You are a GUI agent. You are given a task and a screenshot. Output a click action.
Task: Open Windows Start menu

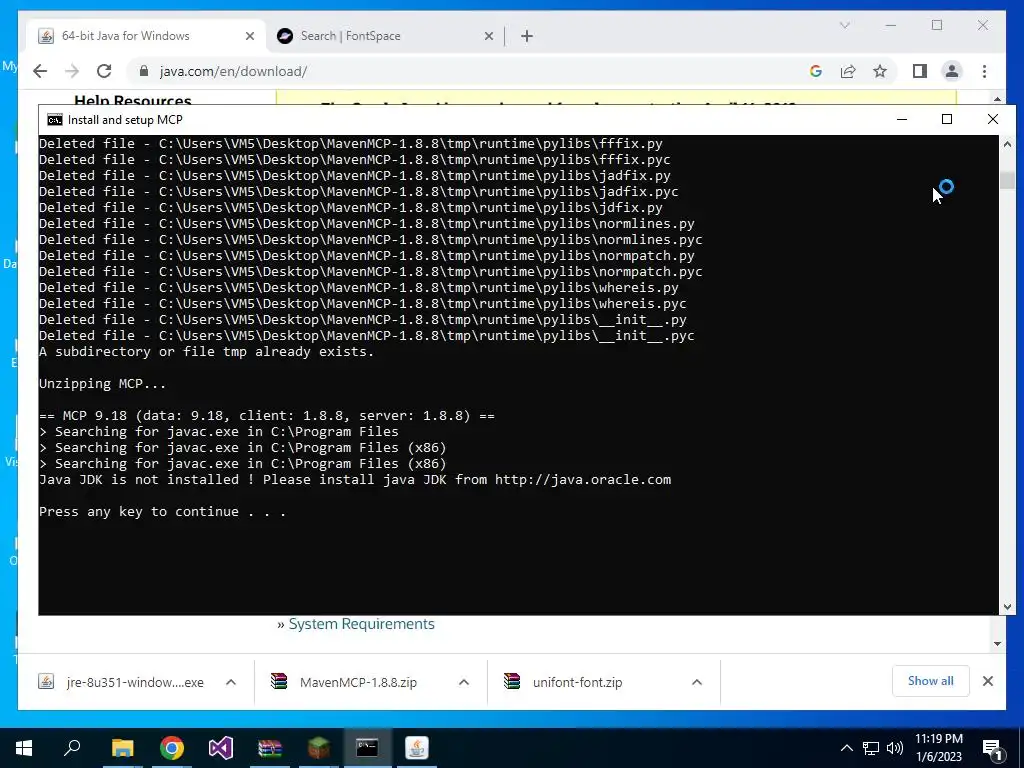click(x=24, y=748)
